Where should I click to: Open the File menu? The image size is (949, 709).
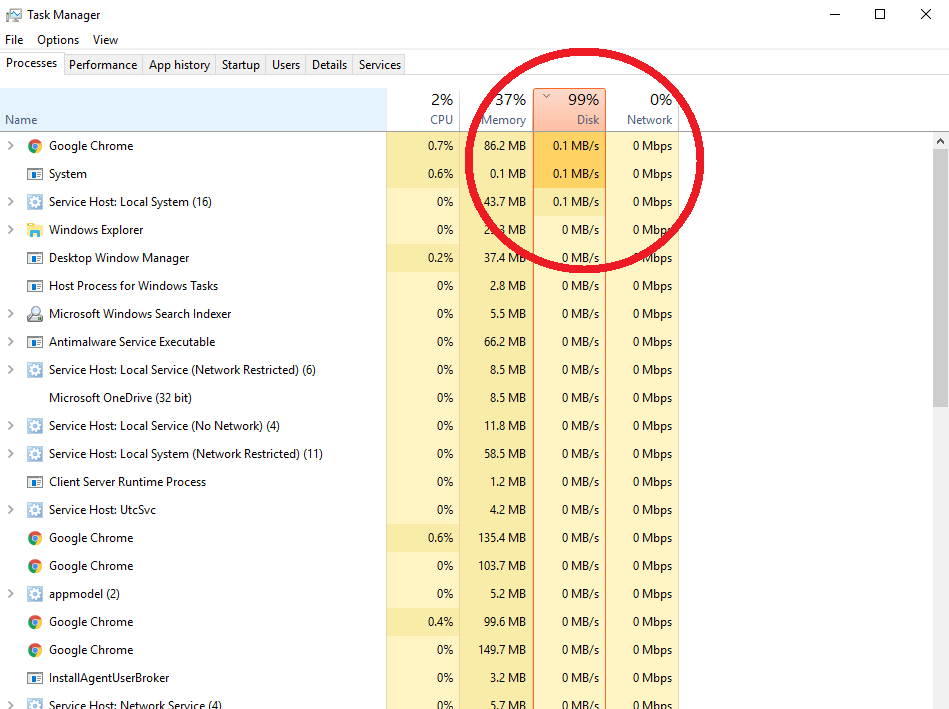pos(14,40)
